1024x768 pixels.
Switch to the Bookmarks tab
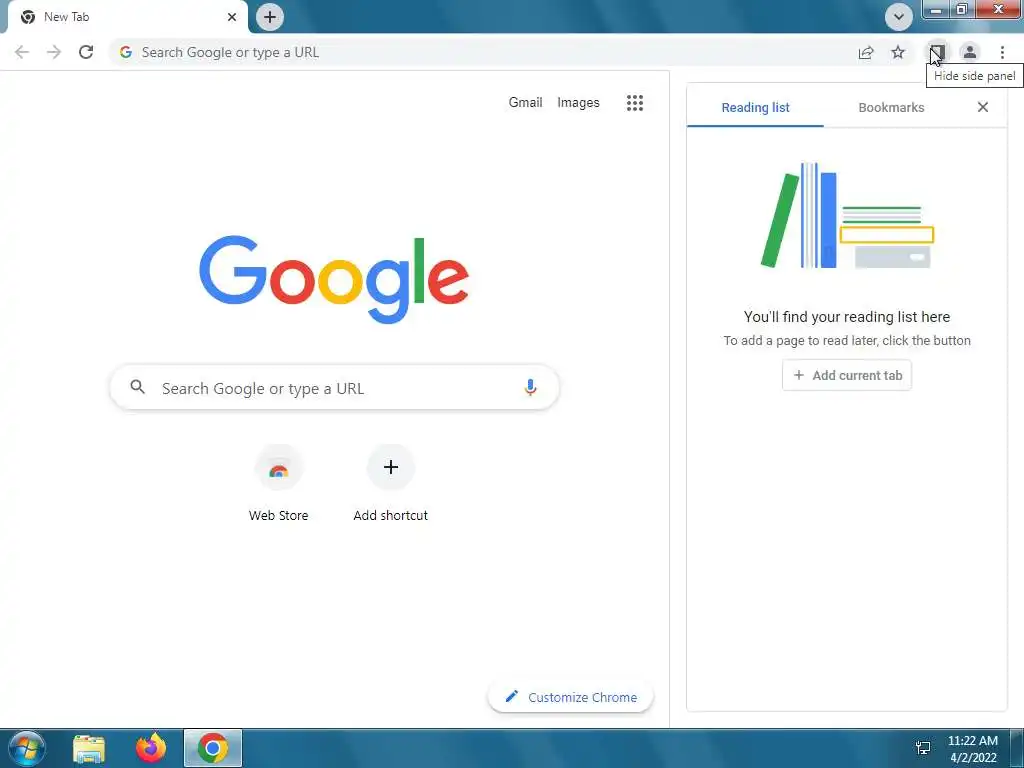click(891, 108)
